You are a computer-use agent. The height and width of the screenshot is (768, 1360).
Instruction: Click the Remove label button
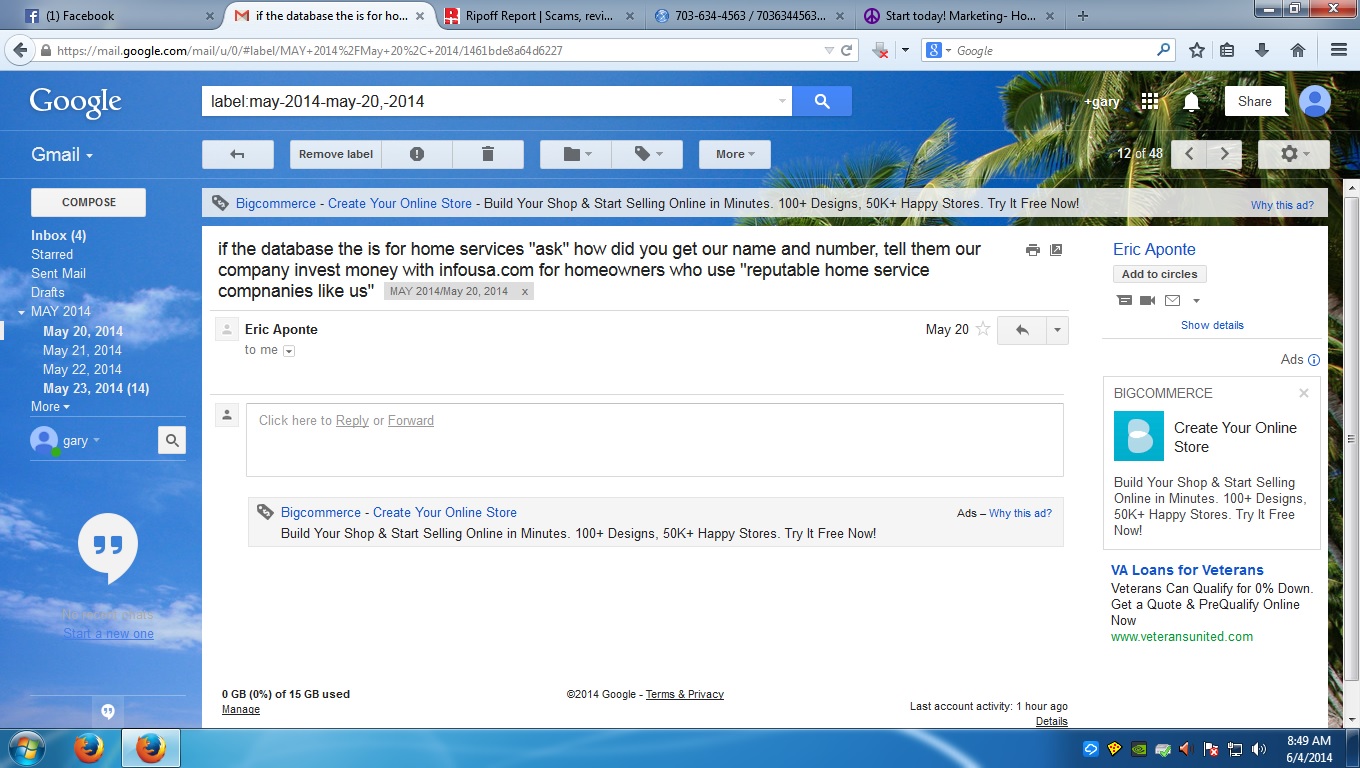[336, 154]
